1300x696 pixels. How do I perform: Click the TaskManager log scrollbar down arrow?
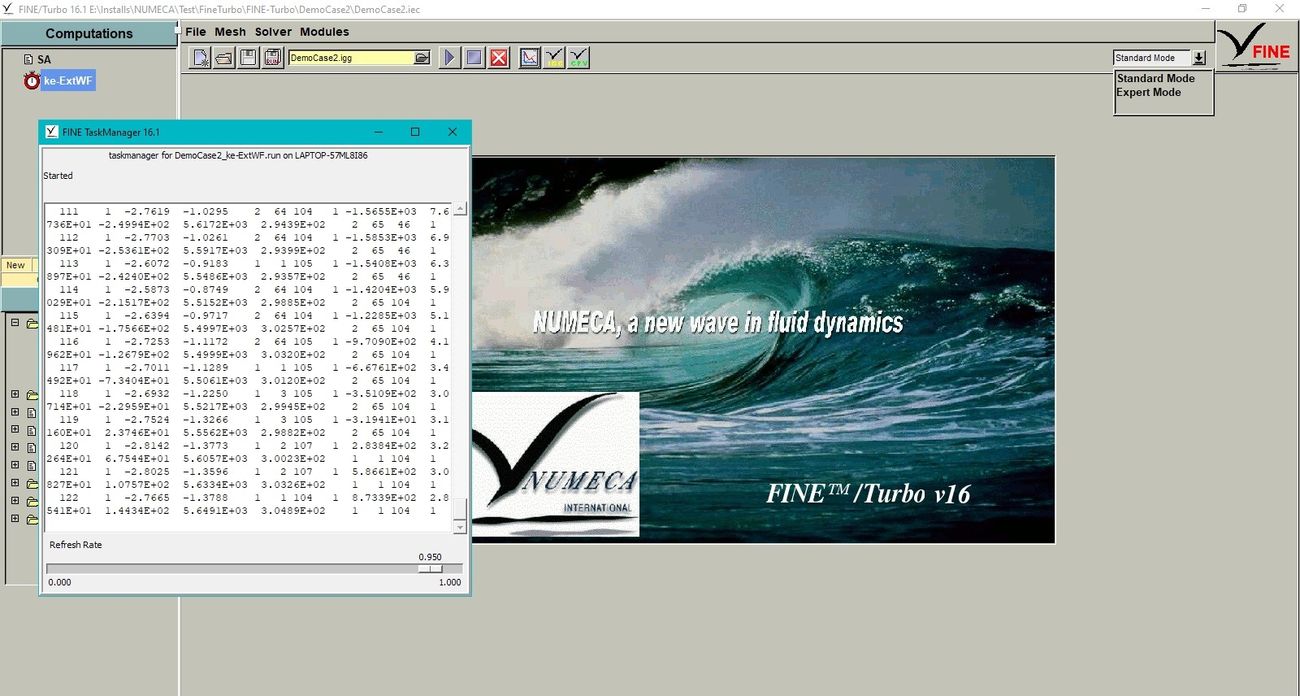[x=460, y=526]
